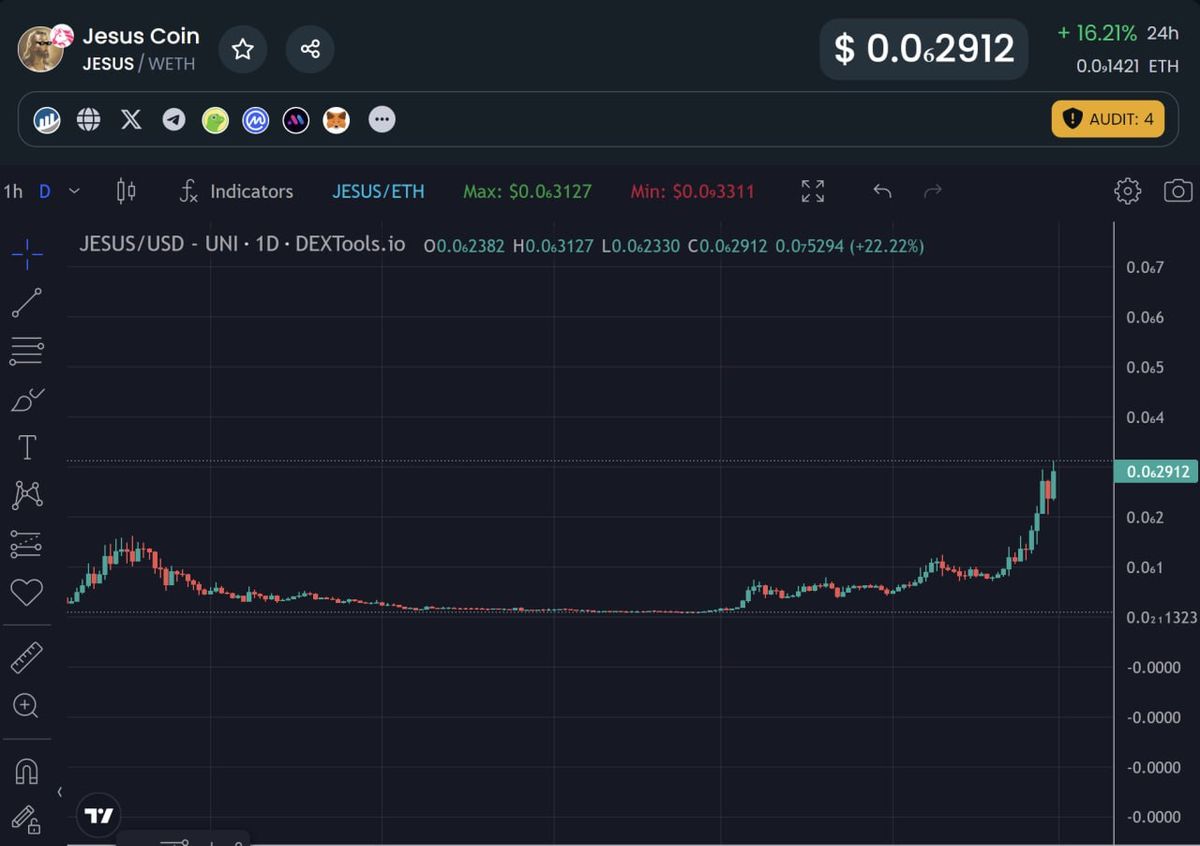Choose the brush drawing tool
The height and width of the screenshot is (846, 1200).
tap(27, 400)
